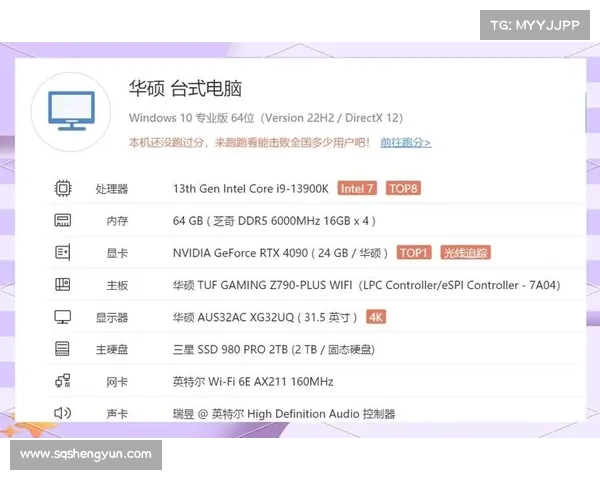This screenshot has height=480, width=600.
Task: Select the 英特尔 Wi-Fi 6E AX211 160MHz text
Action: (x=253, y=382)
